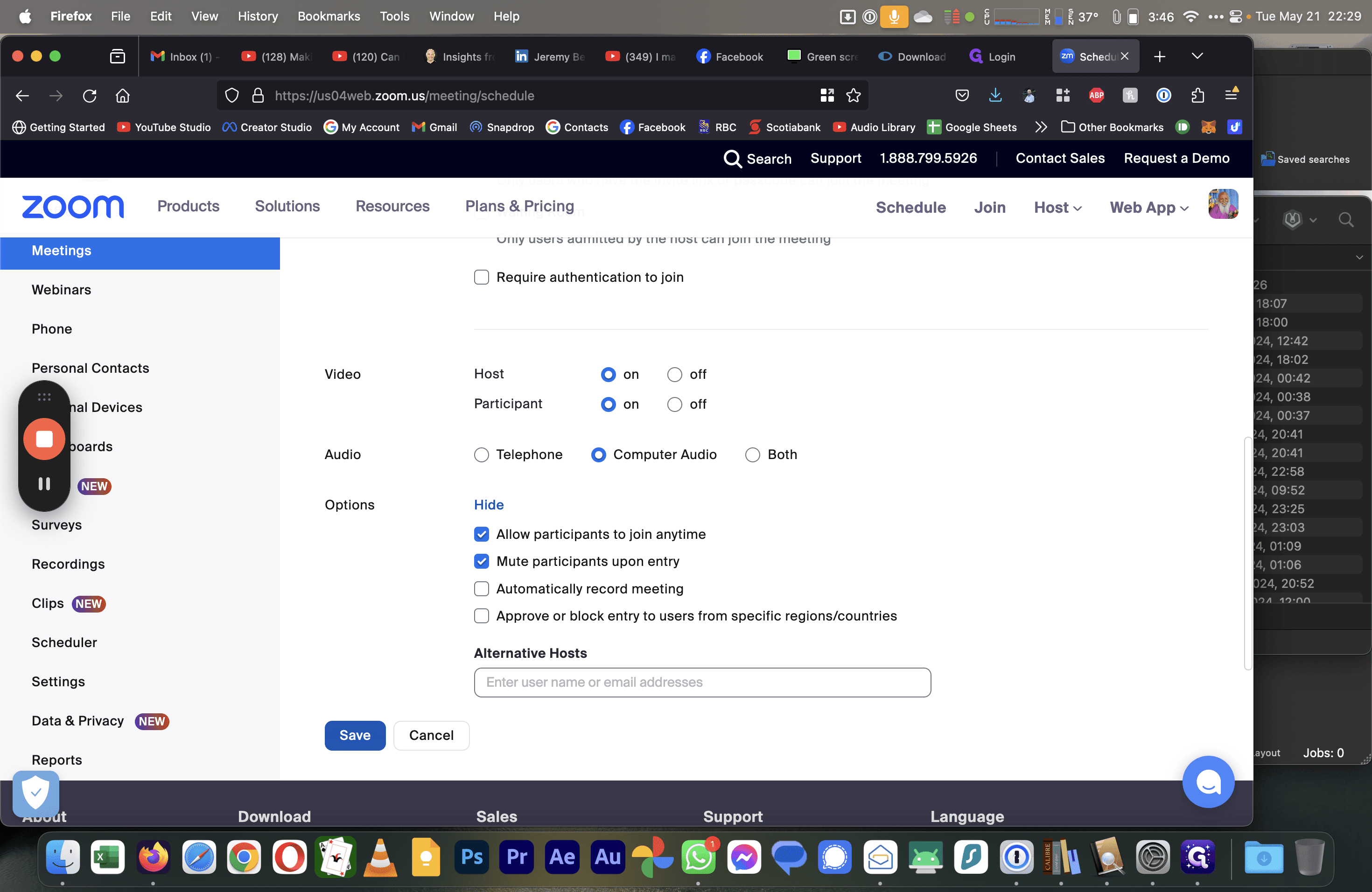Screen dimensions: 1372x892
Task: Launch Premiere Pro from the Dock
Action: click(x=517, y=857)
